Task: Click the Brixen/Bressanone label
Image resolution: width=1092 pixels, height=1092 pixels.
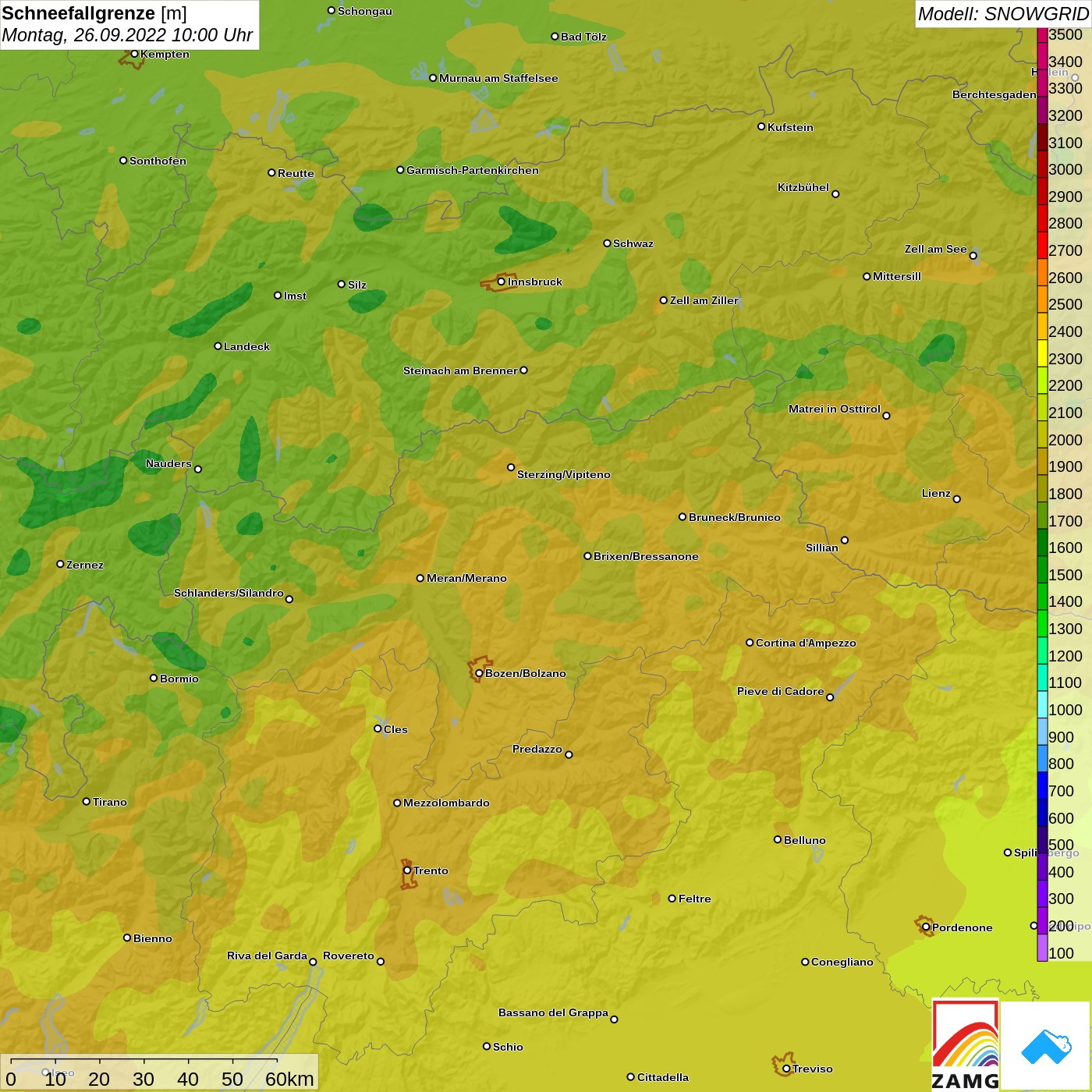Action: tap(646, 556)
